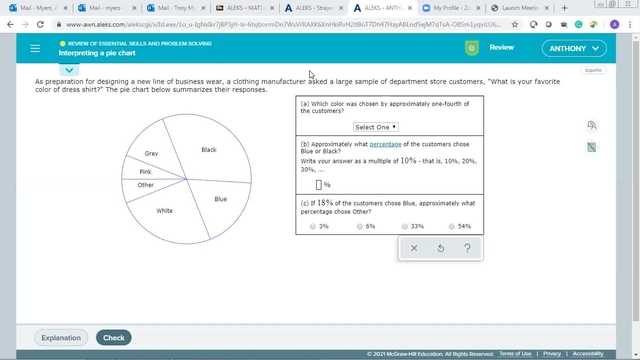Switch to the My Profile Zoom tab
The height and width of the screenshot is (360, 640).
[451, 8]
